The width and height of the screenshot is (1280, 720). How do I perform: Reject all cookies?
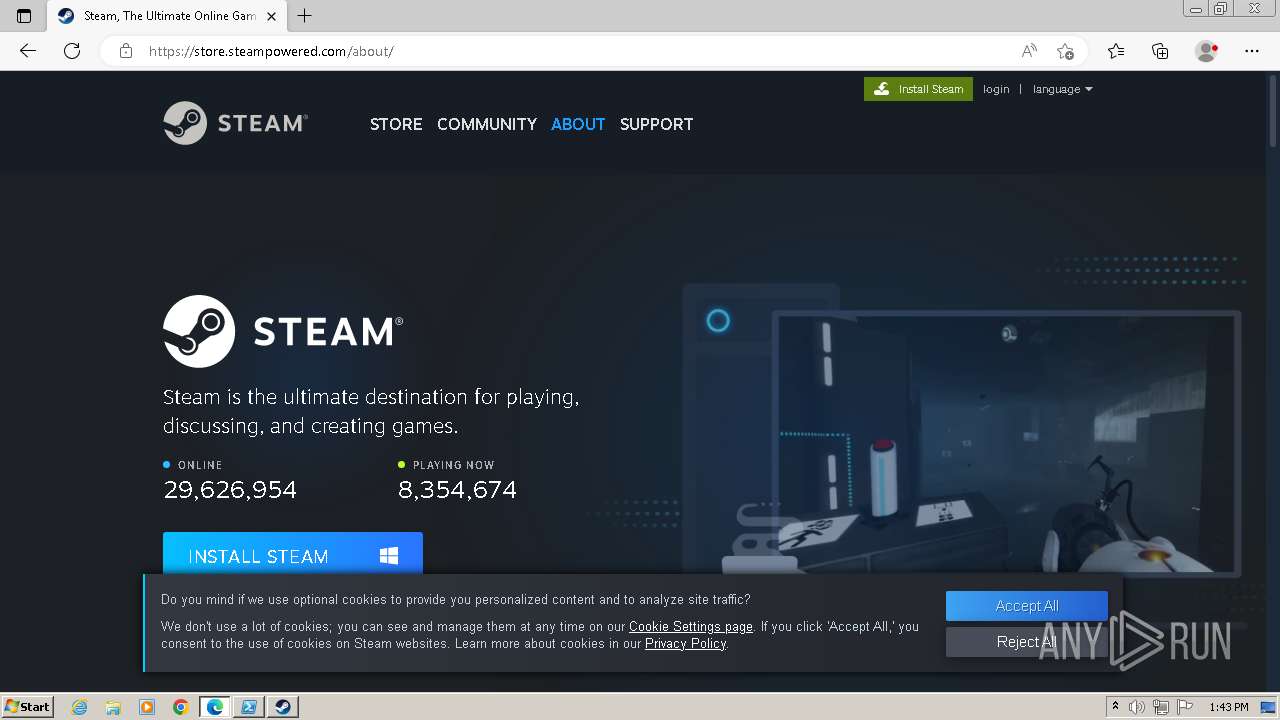pos(1027,642)
